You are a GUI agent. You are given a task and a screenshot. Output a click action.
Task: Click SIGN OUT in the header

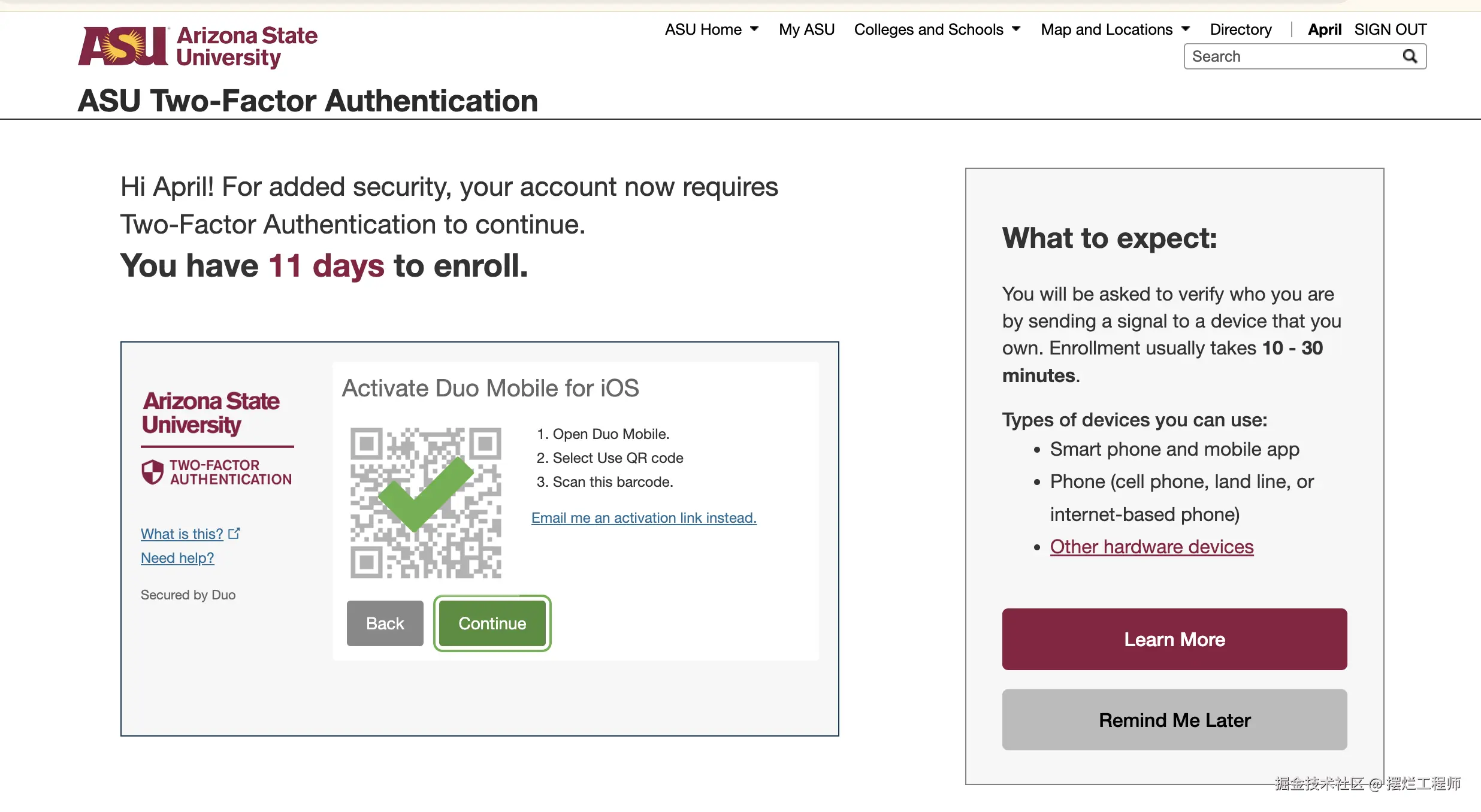pos(1390,29)
